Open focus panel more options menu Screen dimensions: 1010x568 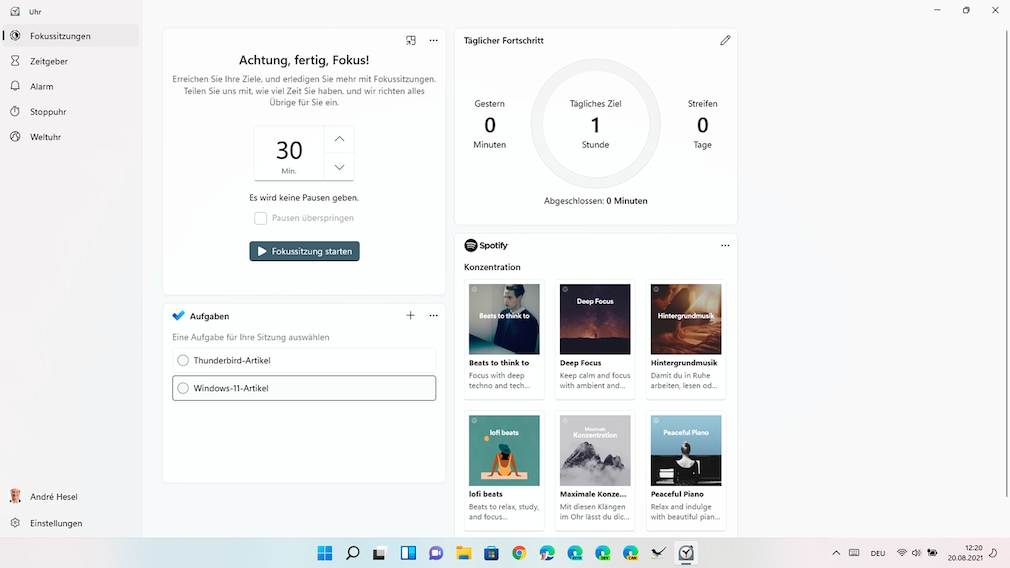click(x=434, y=40)
